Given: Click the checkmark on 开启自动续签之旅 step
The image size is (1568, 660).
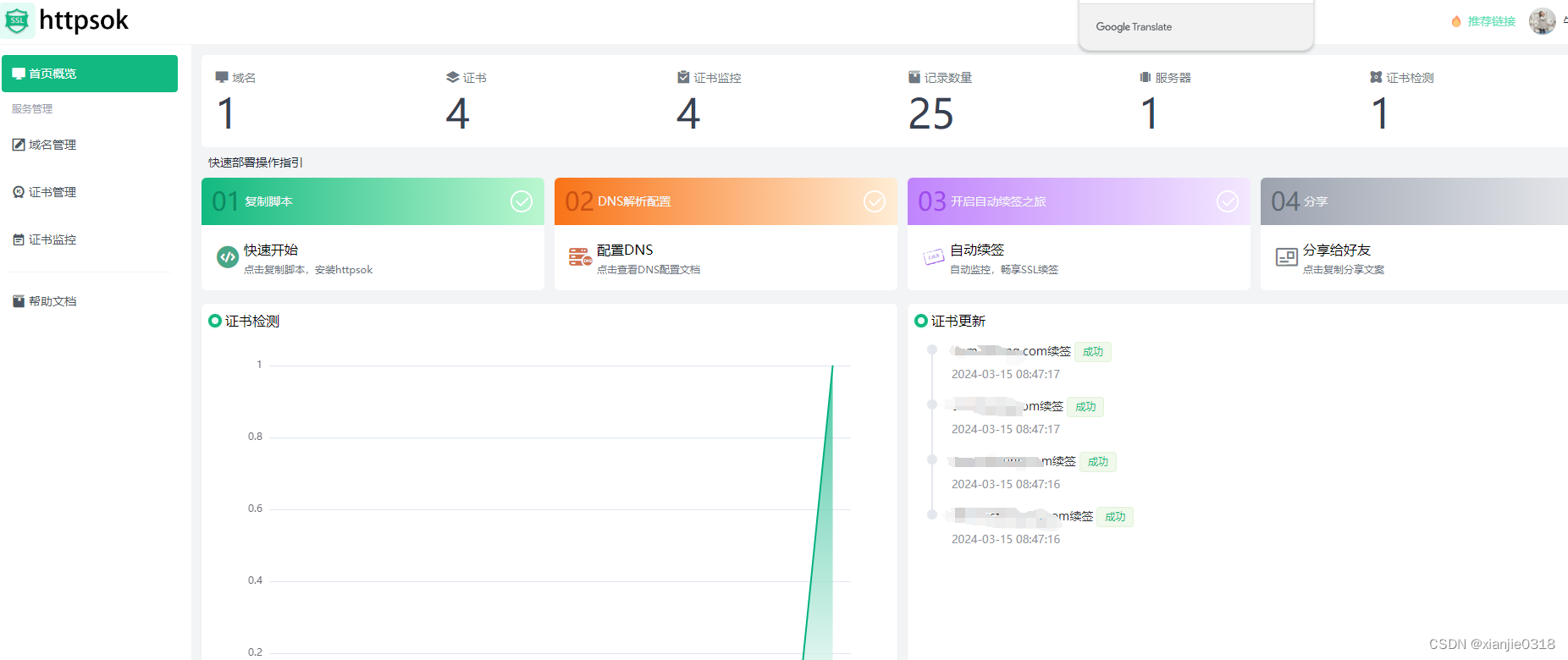Looking at the screenshot, I should point(1228,201).
